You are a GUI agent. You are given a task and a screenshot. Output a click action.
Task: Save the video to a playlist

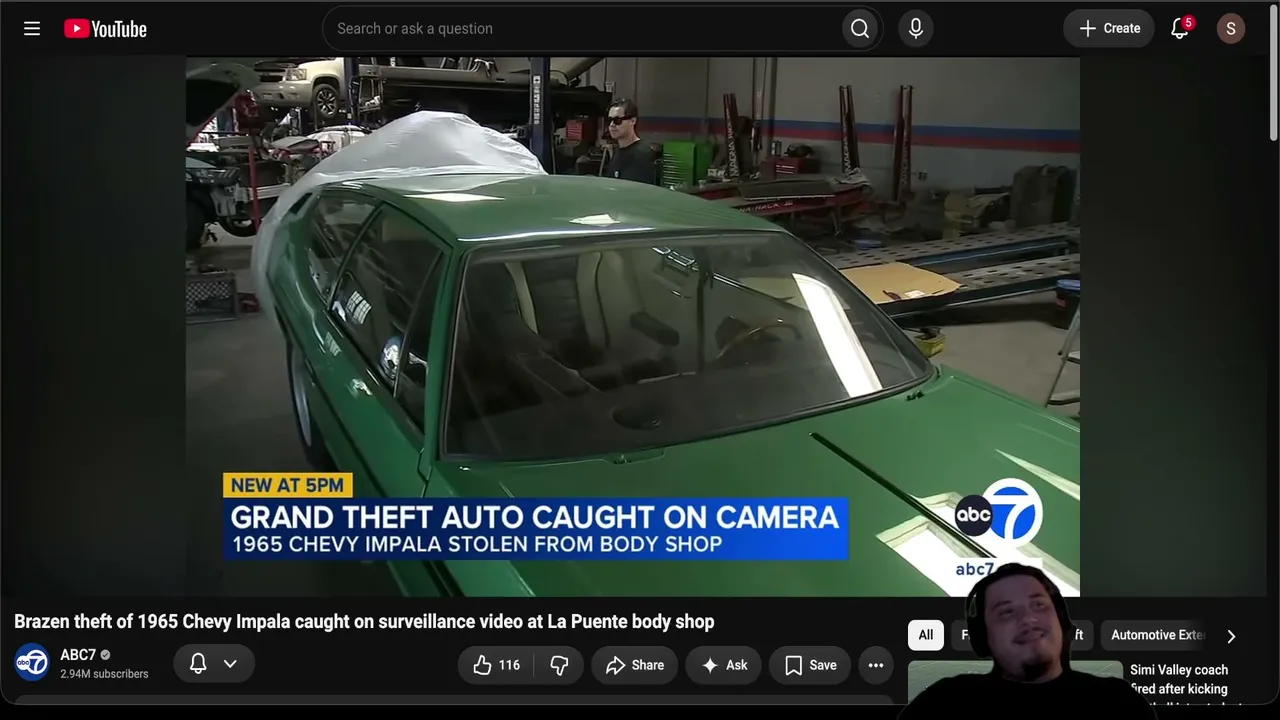tap(810, 665)
